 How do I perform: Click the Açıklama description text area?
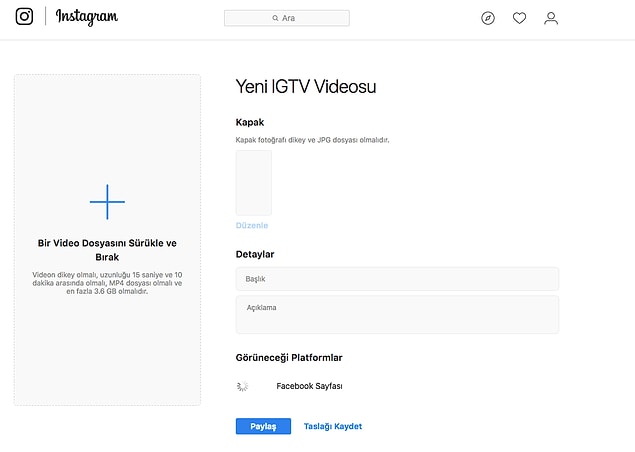click(x=397, y=315)
